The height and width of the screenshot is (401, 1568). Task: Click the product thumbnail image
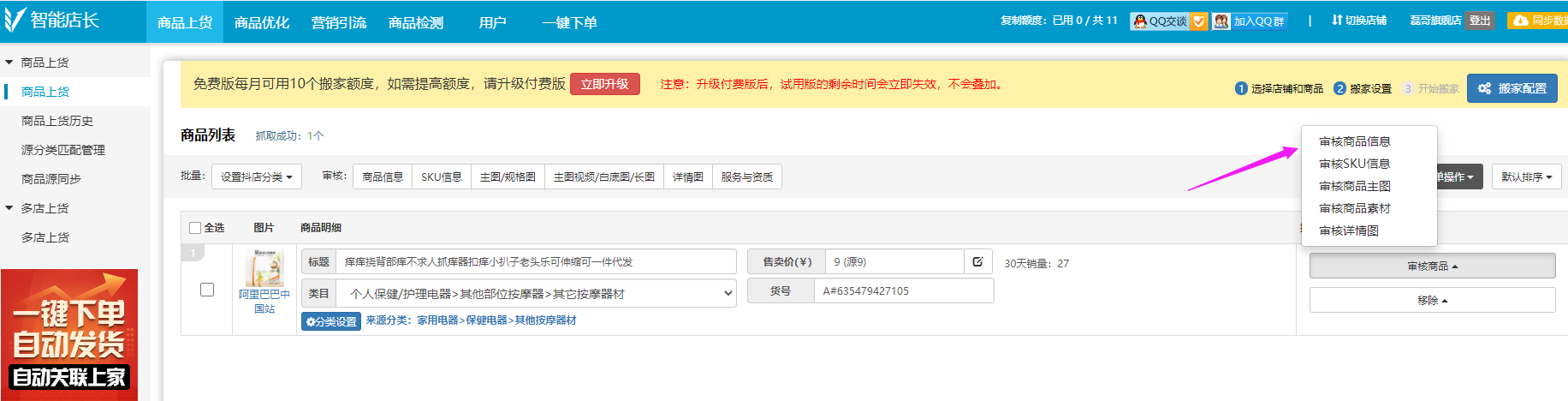tap(264, 269)
